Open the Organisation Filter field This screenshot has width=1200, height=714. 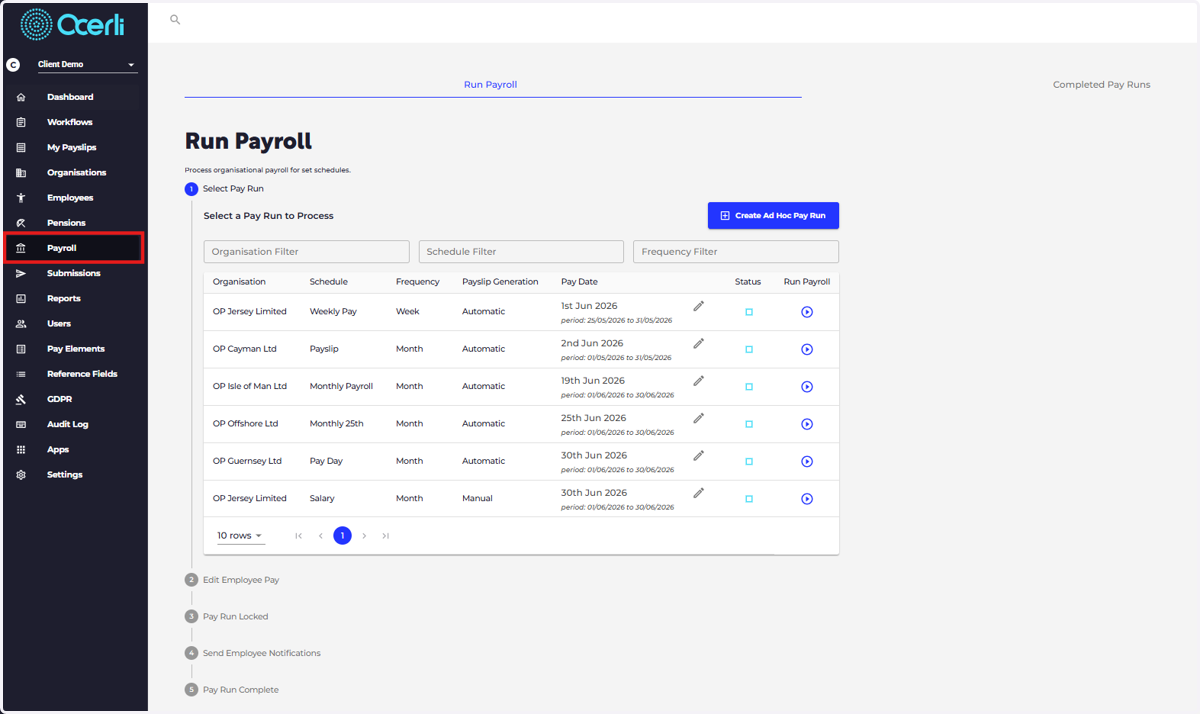coord(306,252)
